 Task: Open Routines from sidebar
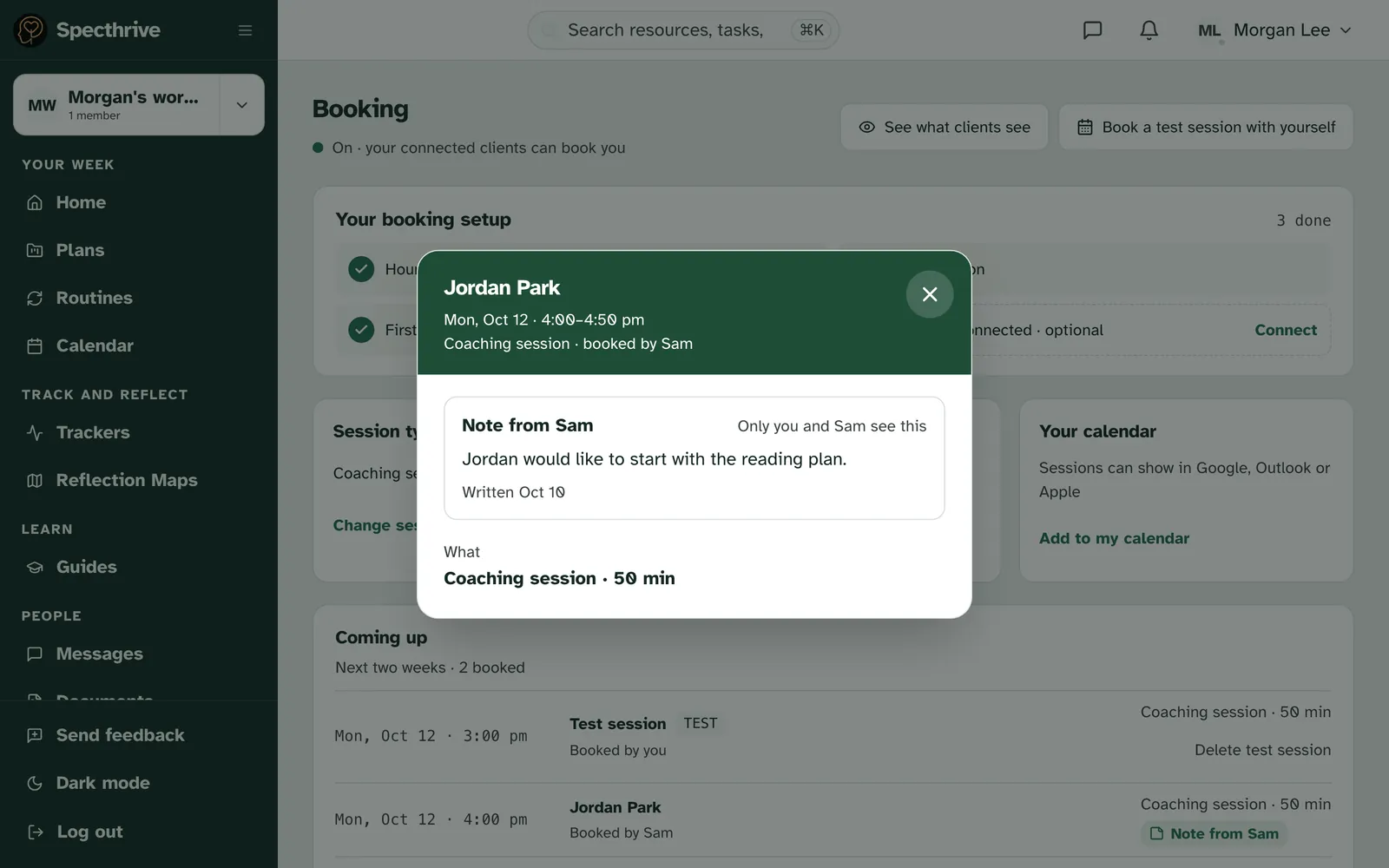click(139, 298)
